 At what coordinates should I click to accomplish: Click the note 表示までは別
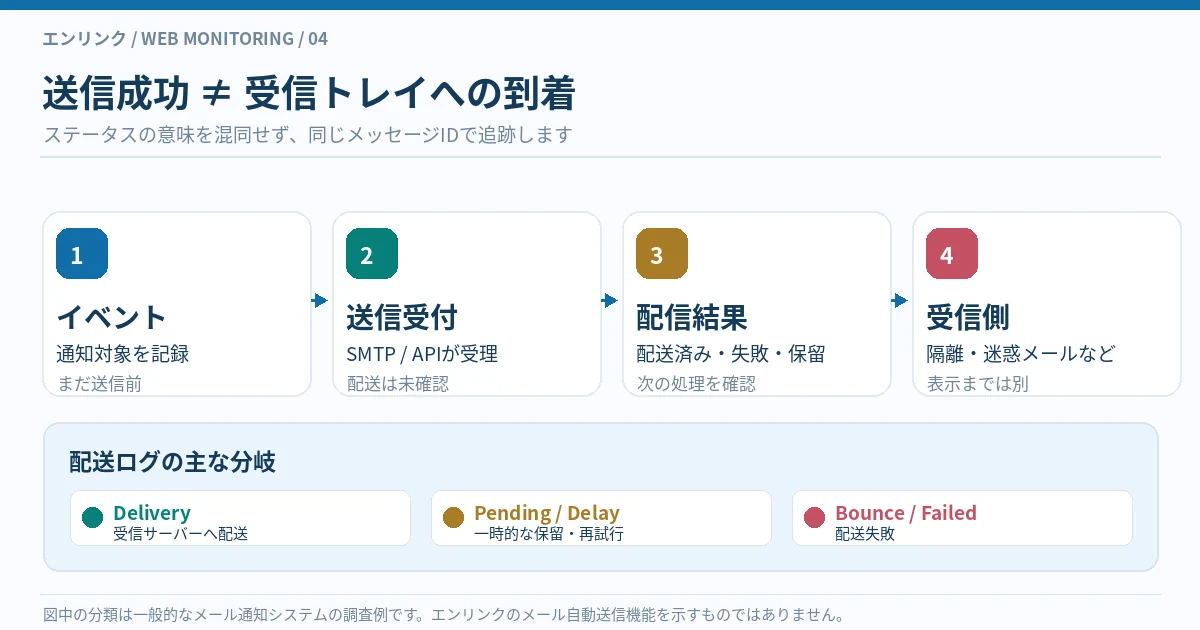977,383
